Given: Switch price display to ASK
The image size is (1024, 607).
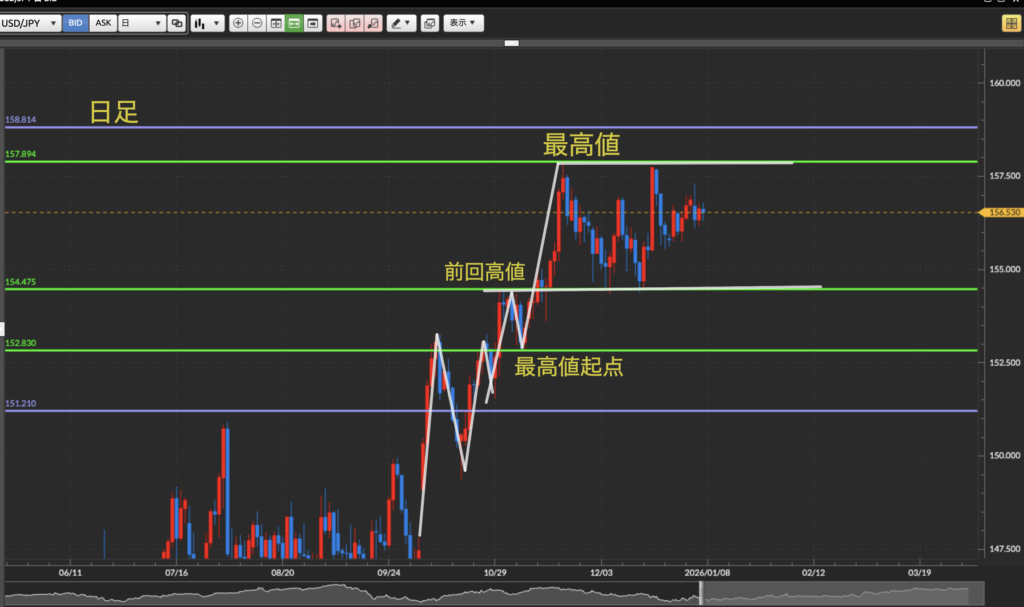Looking at the screenshot, I should (103, 23).
